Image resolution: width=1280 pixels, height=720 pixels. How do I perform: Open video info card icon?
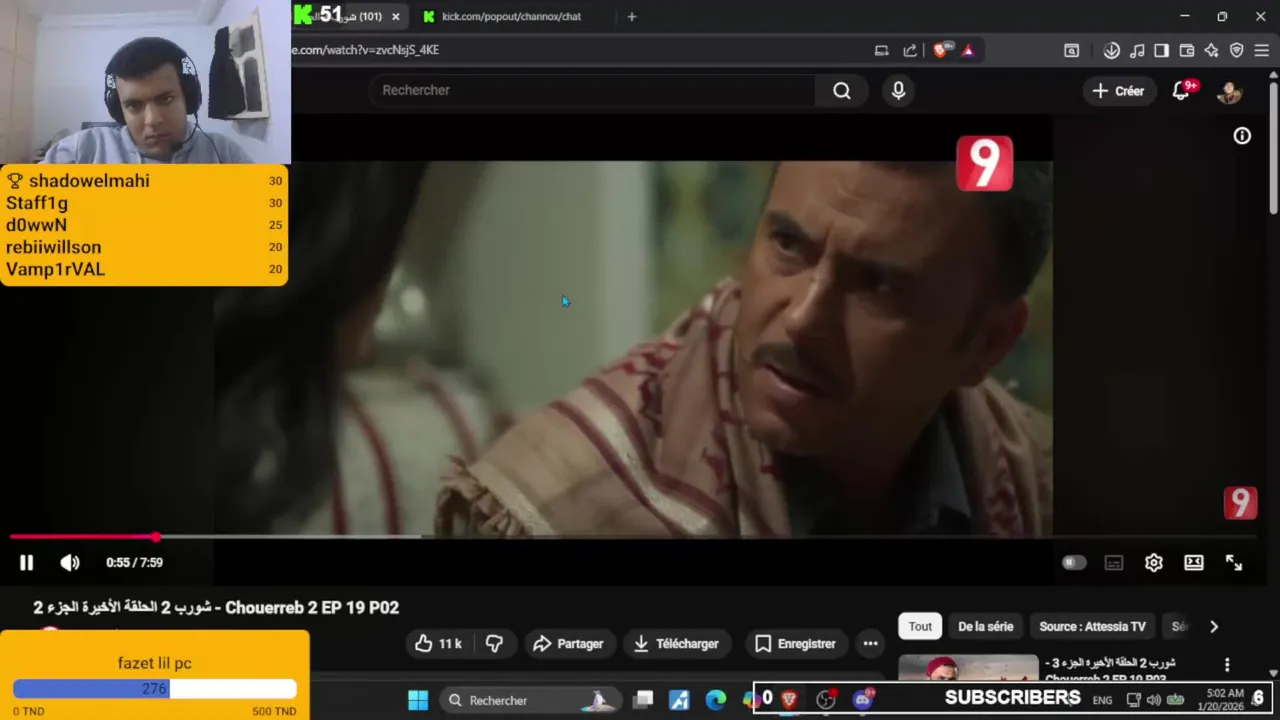tap(1242, 136)
